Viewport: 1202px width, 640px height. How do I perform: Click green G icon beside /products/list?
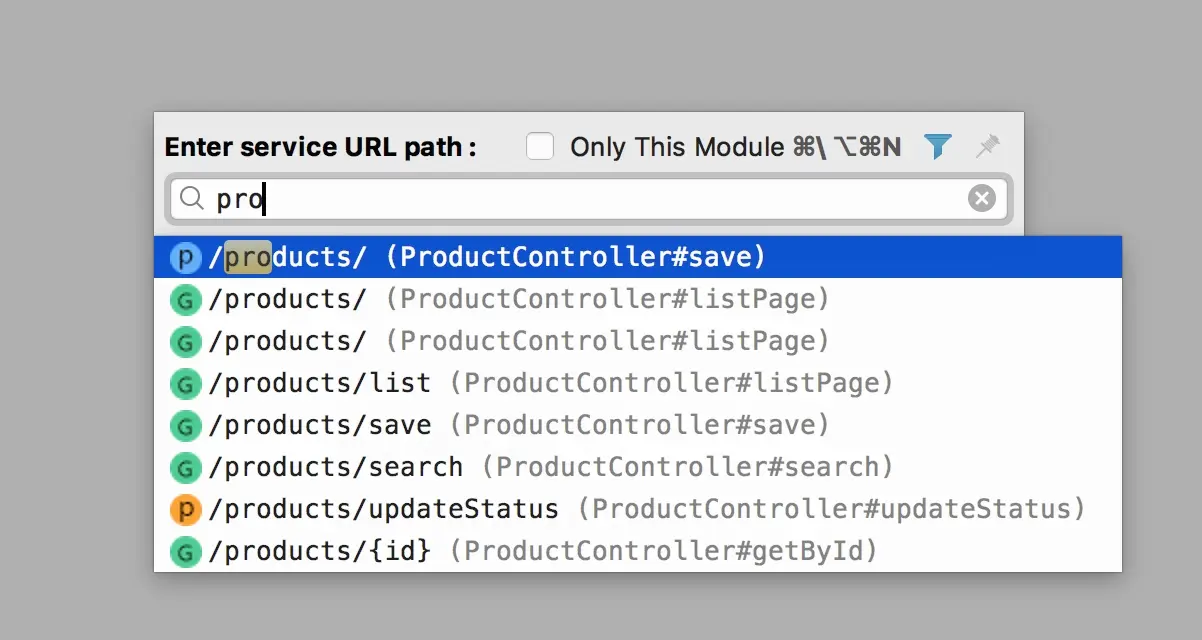185,383
